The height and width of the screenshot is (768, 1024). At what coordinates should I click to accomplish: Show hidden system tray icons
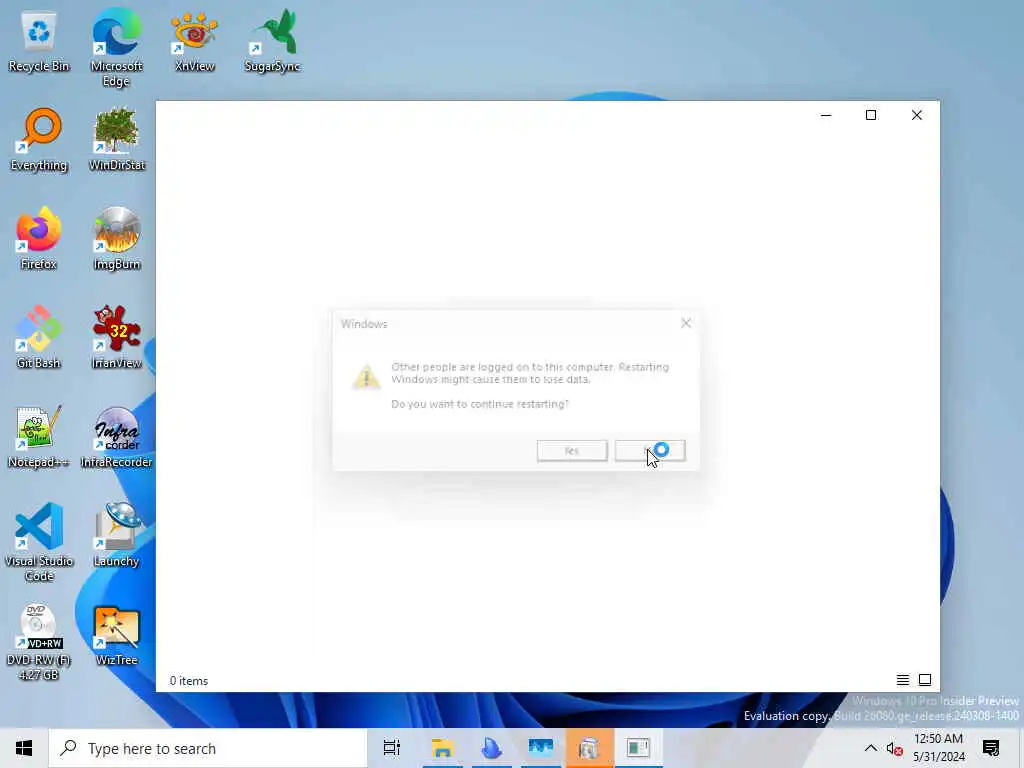coord(871,748)
